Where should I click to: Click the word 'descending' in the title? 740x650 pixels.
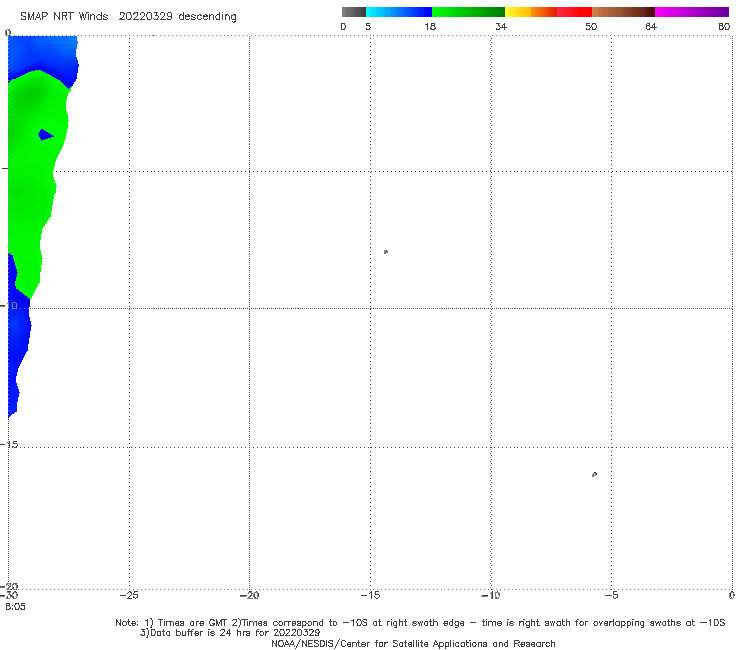pos(207,17)
